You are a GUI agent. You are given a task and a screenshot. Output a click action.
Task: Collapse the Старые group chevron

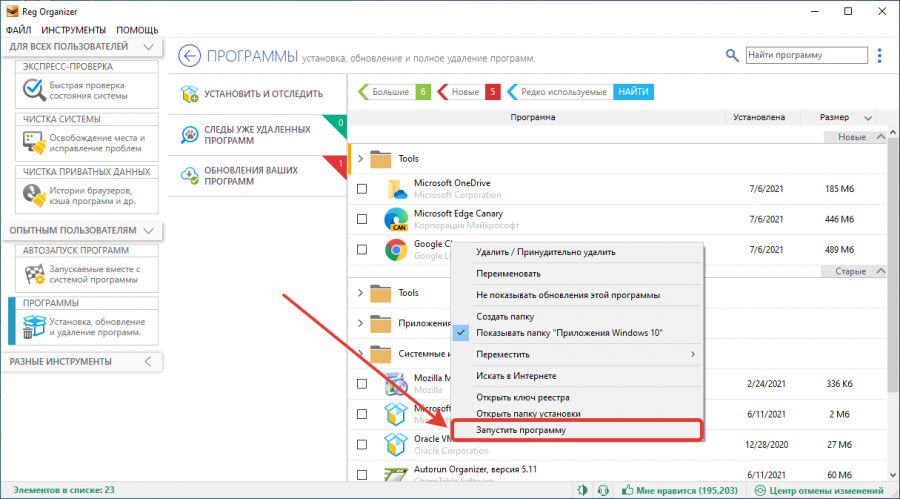(x=880, y=271)
